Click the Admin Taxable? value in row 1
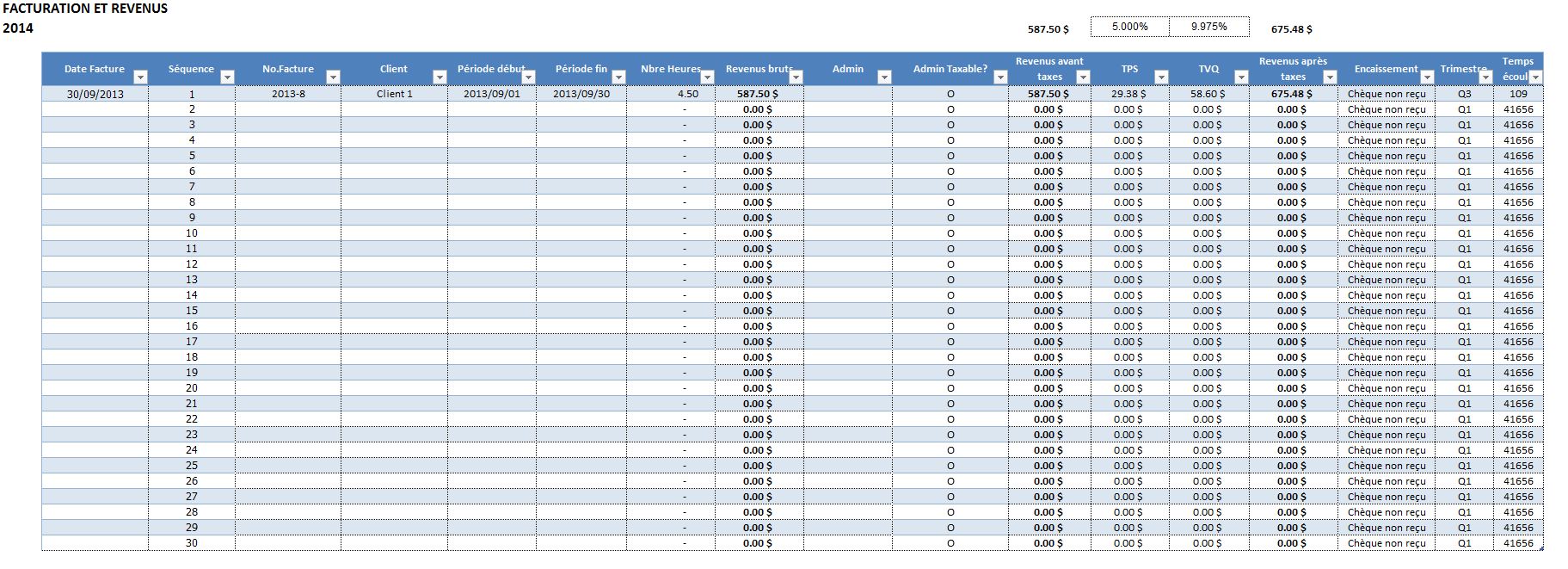This screenshot has height=569, width=1568. (x=950, y=94)
